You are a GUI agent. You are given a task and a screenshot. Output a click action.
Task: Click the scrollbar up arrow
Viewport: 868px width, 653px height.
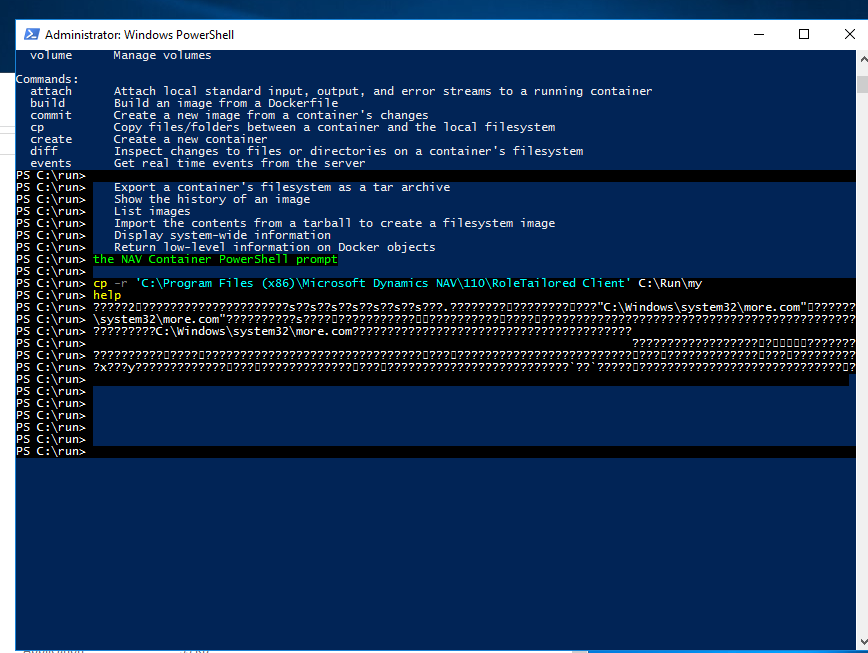(x=861, y=58)
